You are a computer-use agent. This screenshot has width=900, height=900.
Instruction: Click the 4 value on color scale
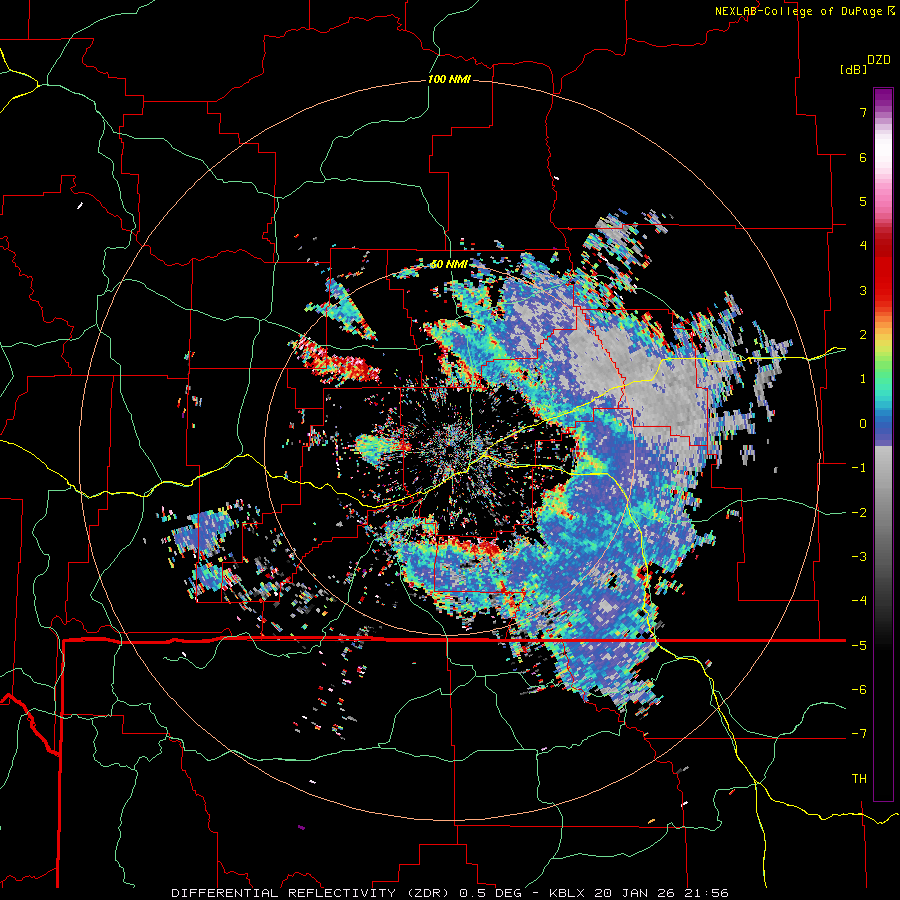(863, 246)
